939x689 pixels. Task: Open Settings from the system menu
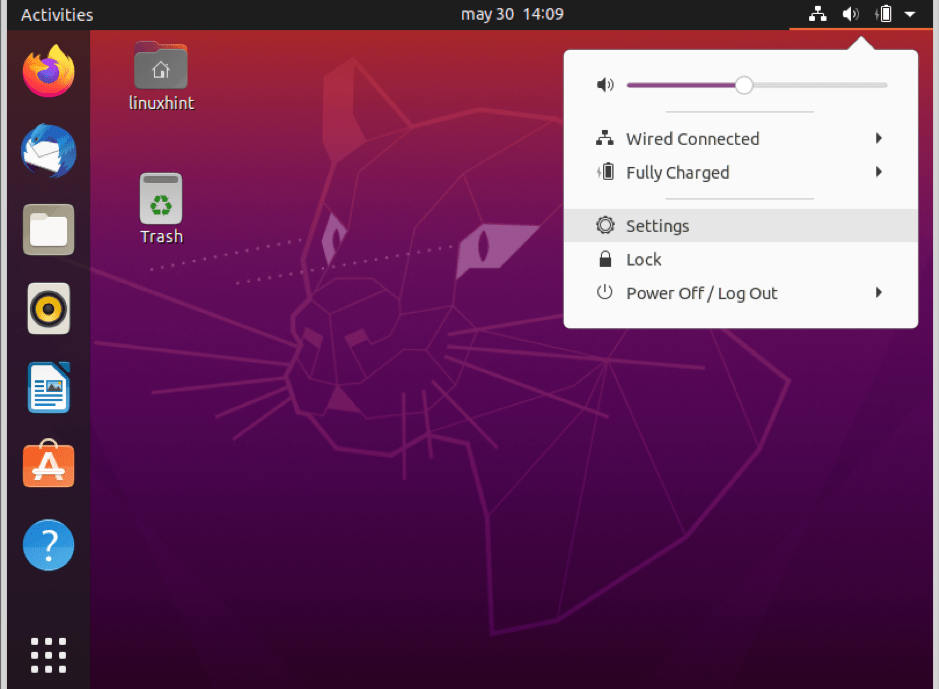pyautogui.click(x=741, y=226)
